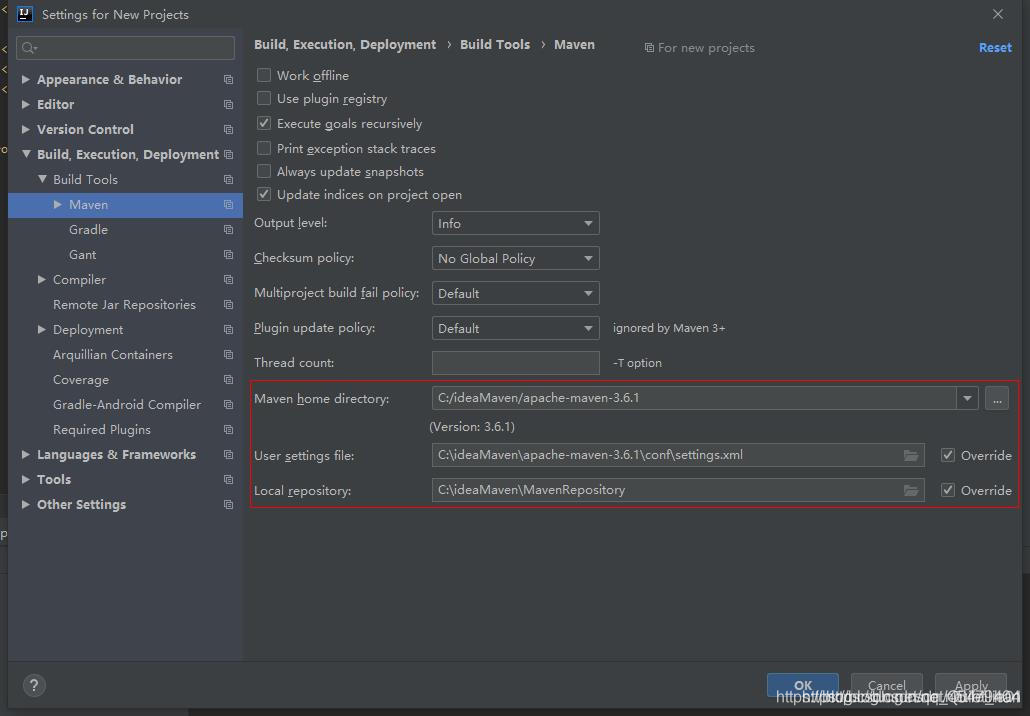The image size is (1030, 716).
Task: Open Multiproject build fail policy dropdown
Action: pyautogui.click(x=516, y=293)
